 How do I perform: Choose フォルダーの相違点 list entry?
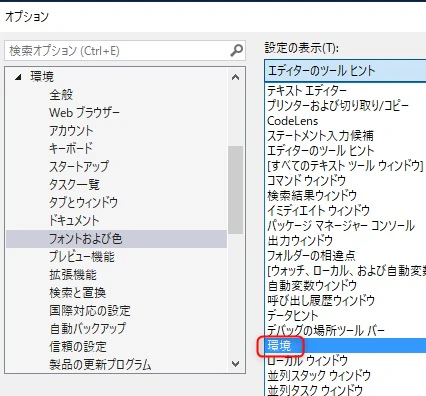(346, 255)
